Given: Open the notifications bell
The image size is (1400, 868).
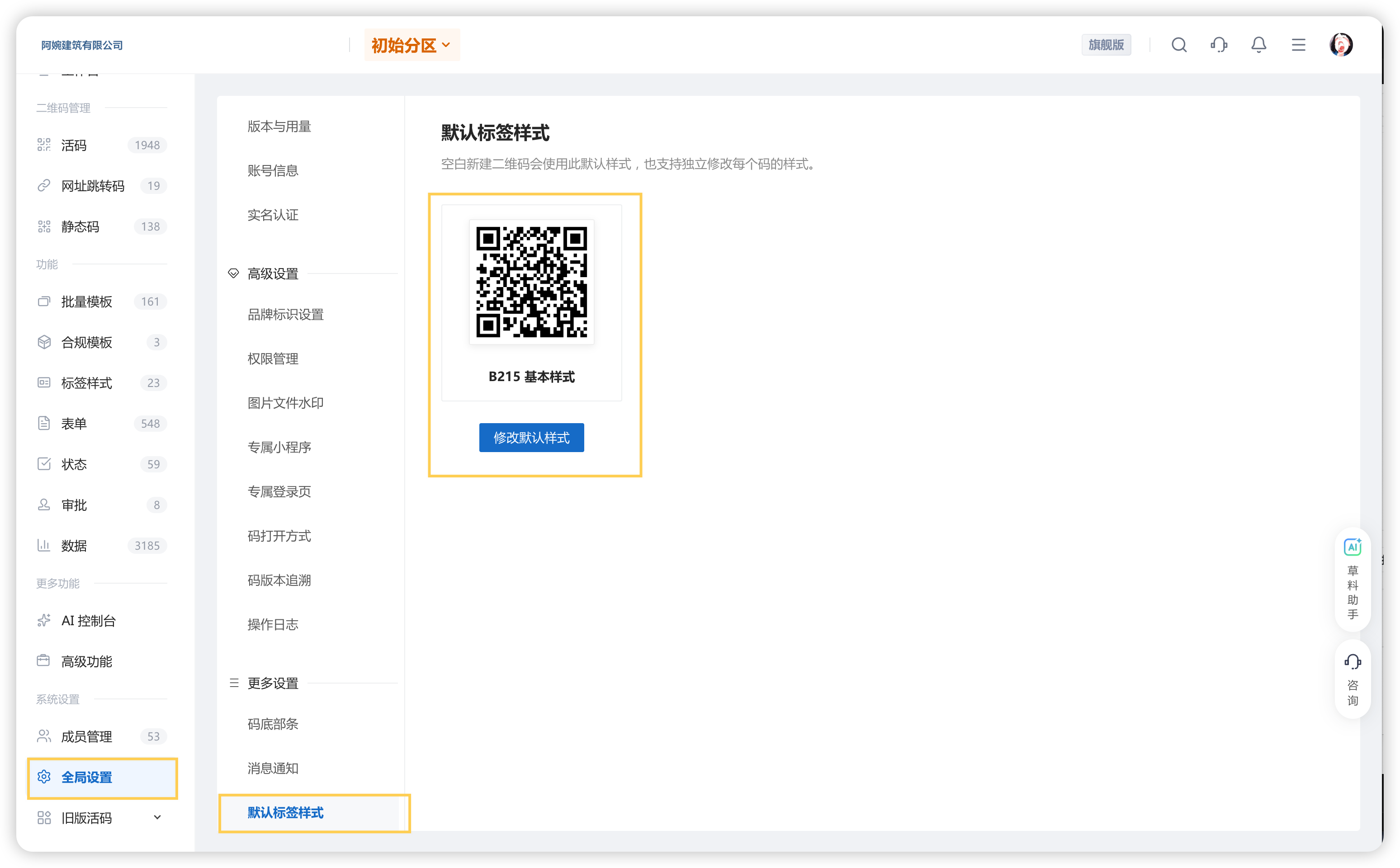Looking at the screenshot, I should pos(1258,45).
